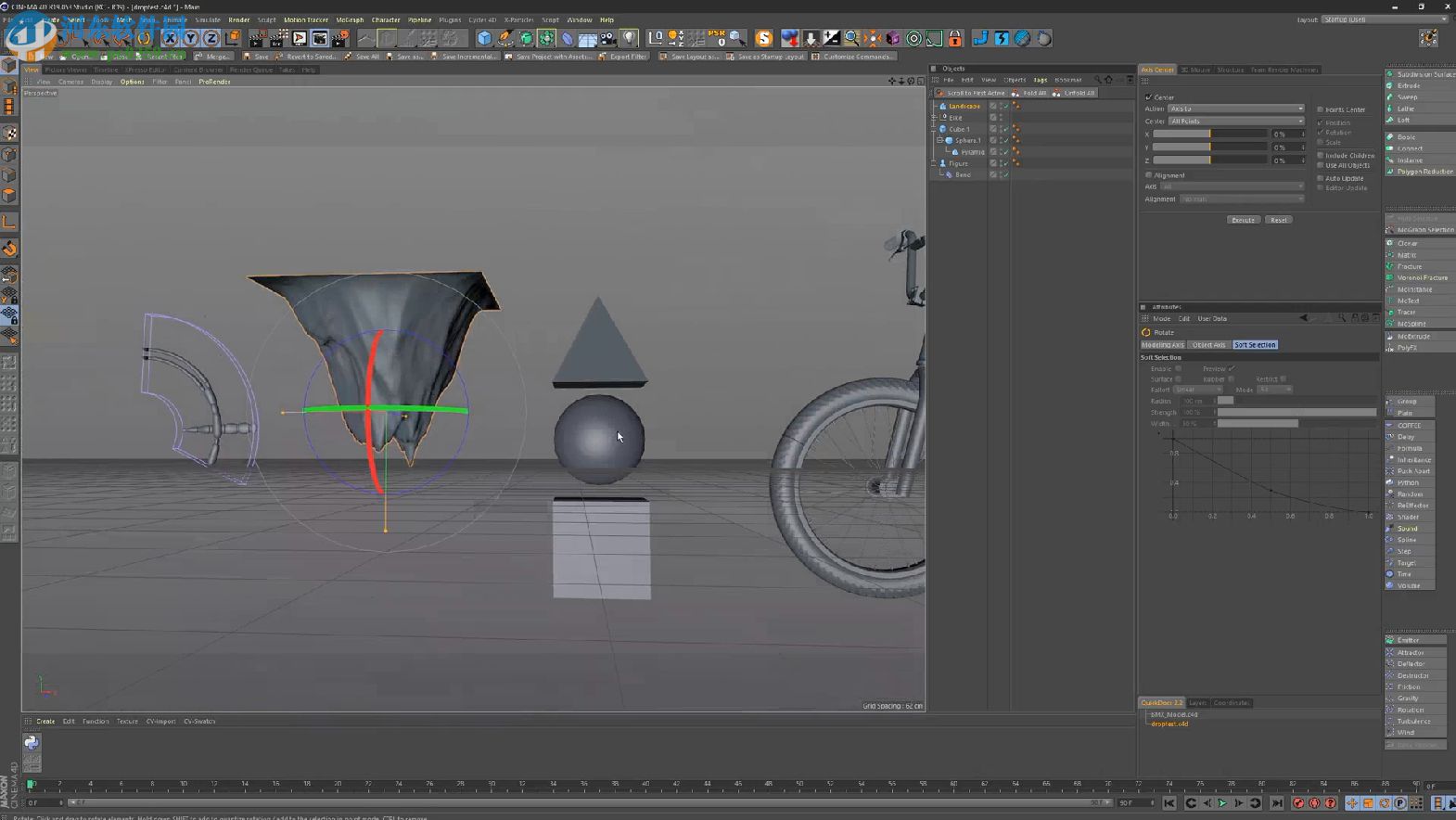Open the MoGraph menu
The height and width of the screenshot is (820, 1456).
[350, 19]
